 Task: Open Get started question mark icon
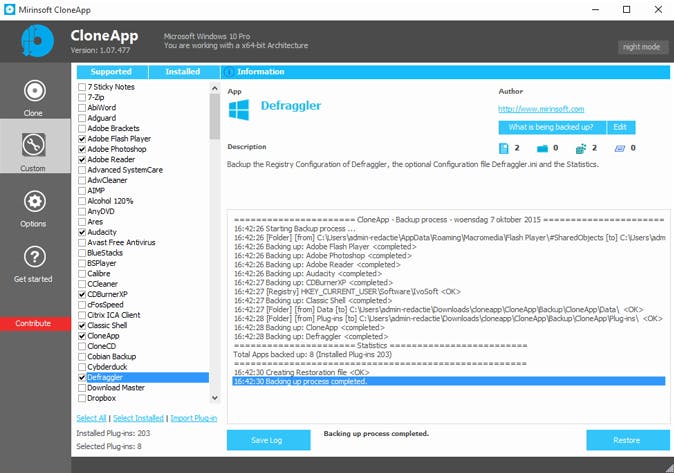tap(34, 257)
